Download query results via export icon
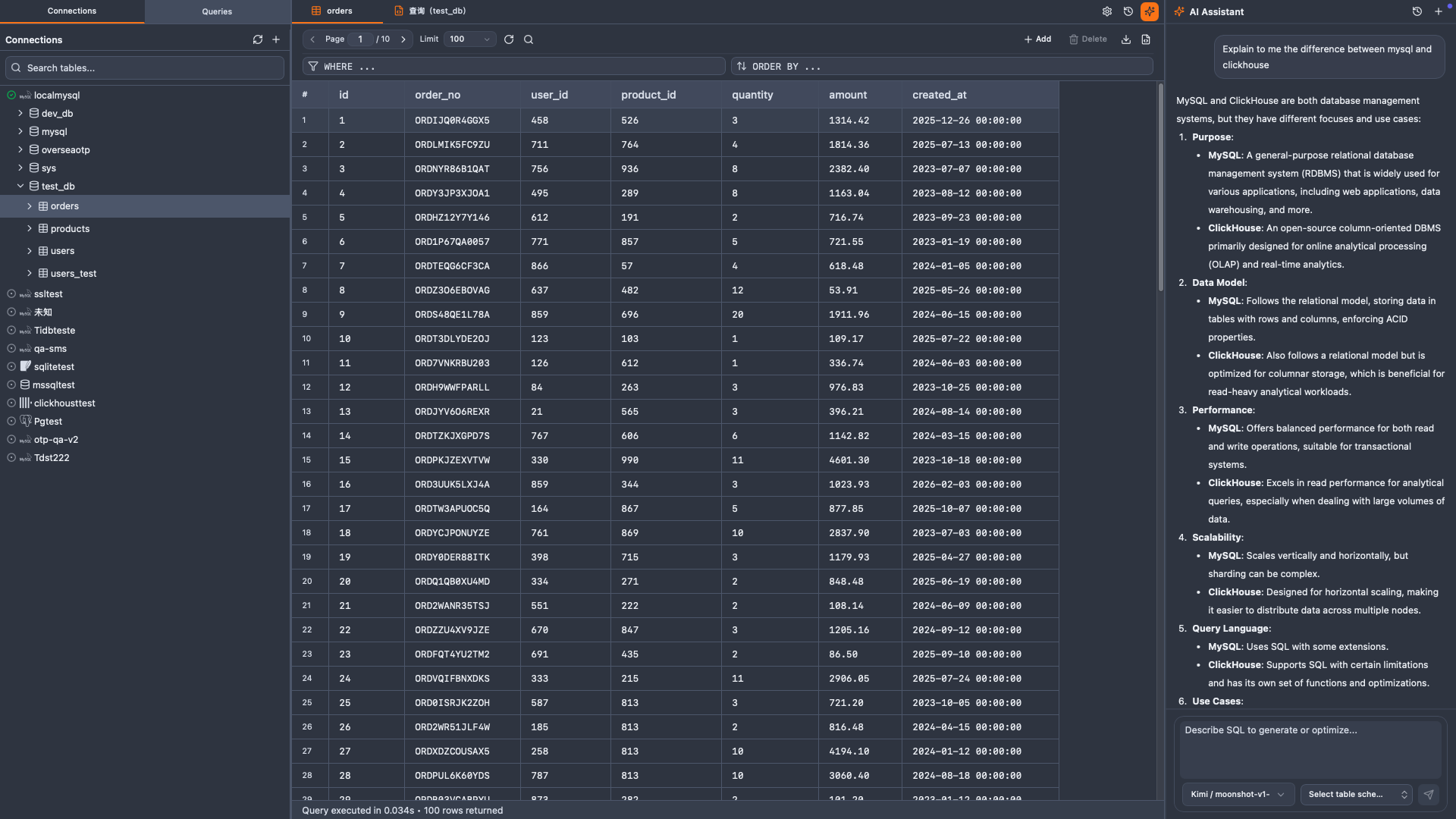 [x=1125, y=39]
